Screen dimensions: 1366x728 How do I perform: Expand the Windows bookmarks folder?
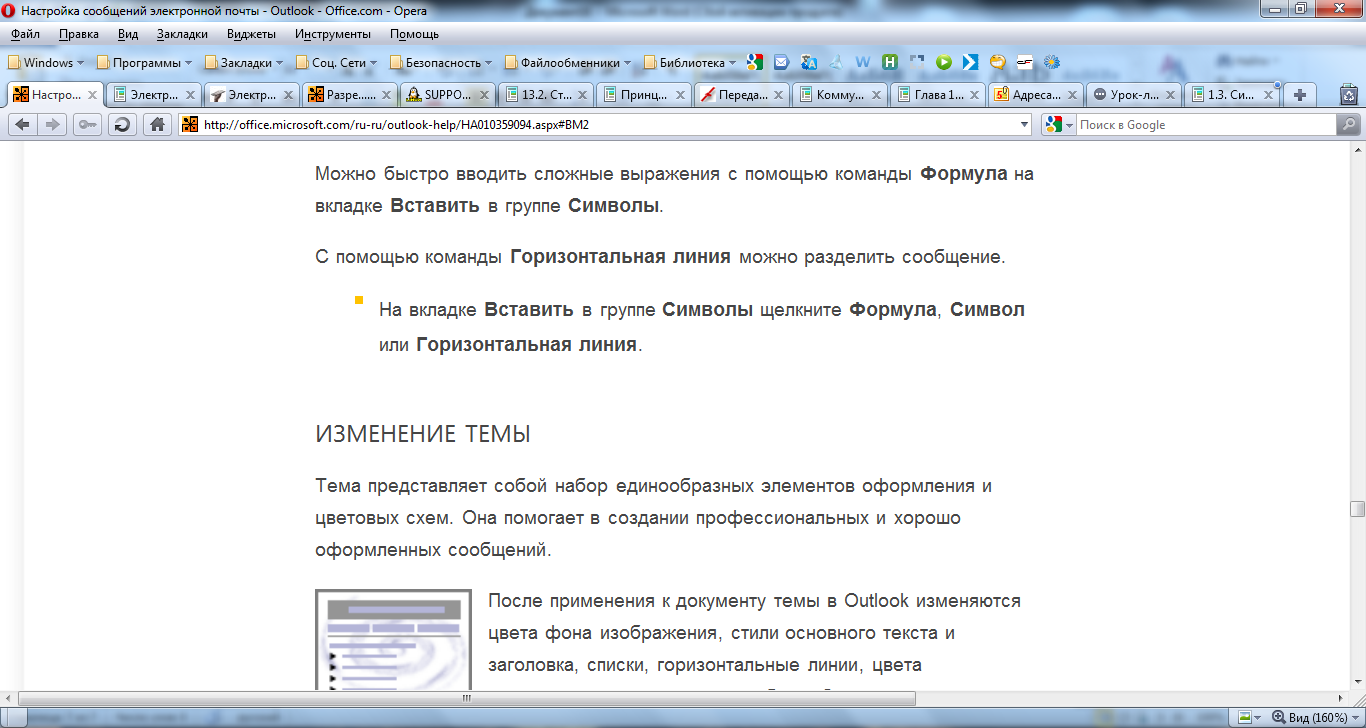(45, 62)
